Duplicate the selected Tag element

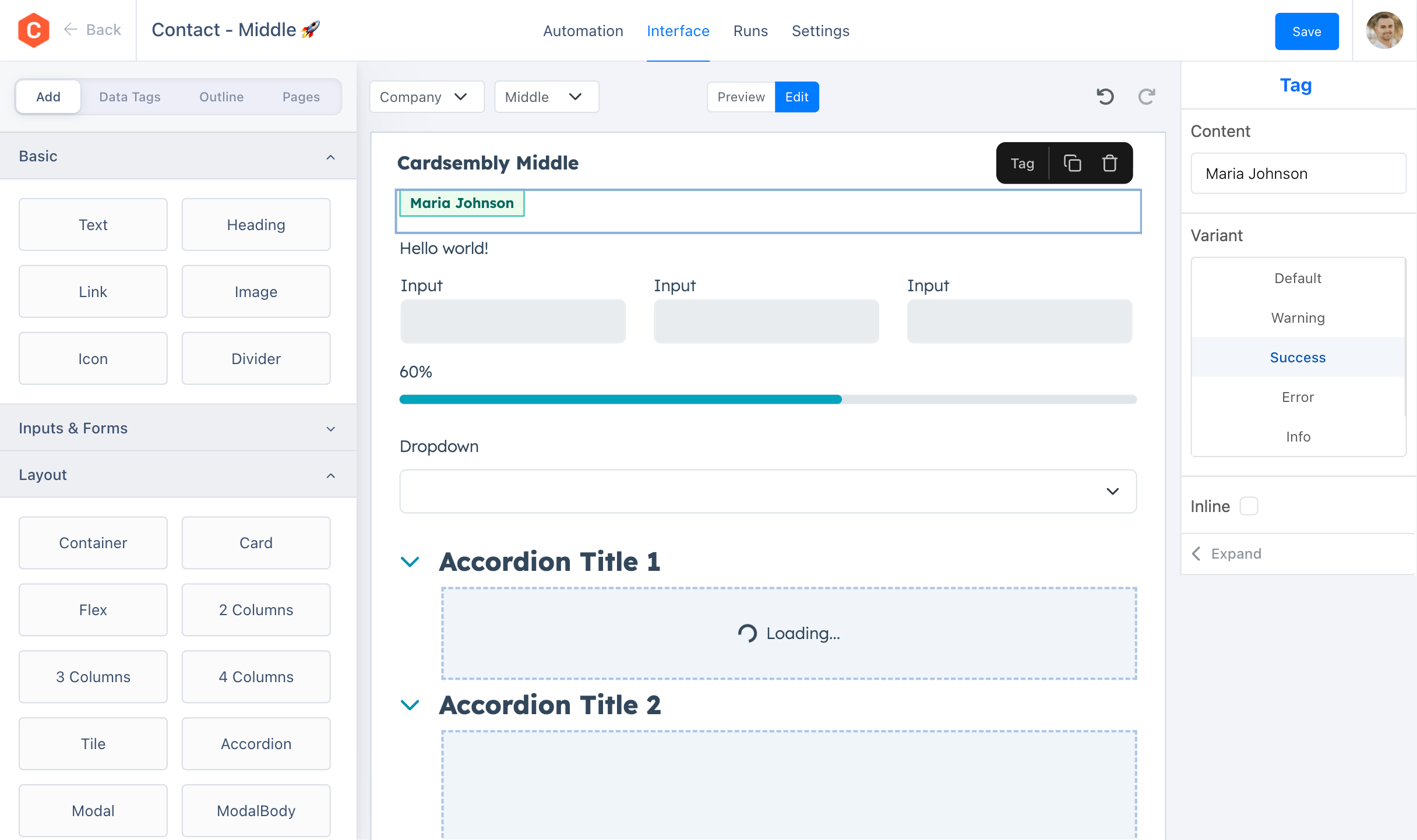(x=1072, y=164)
